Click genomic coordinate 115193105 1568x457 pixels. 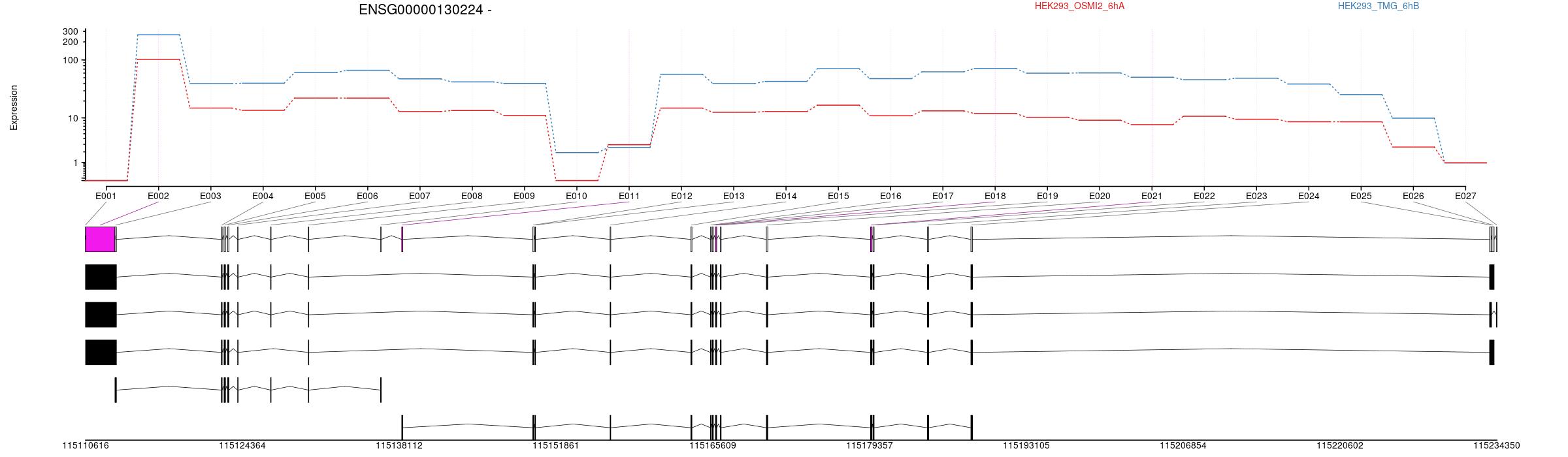[x=1026, y=446]
